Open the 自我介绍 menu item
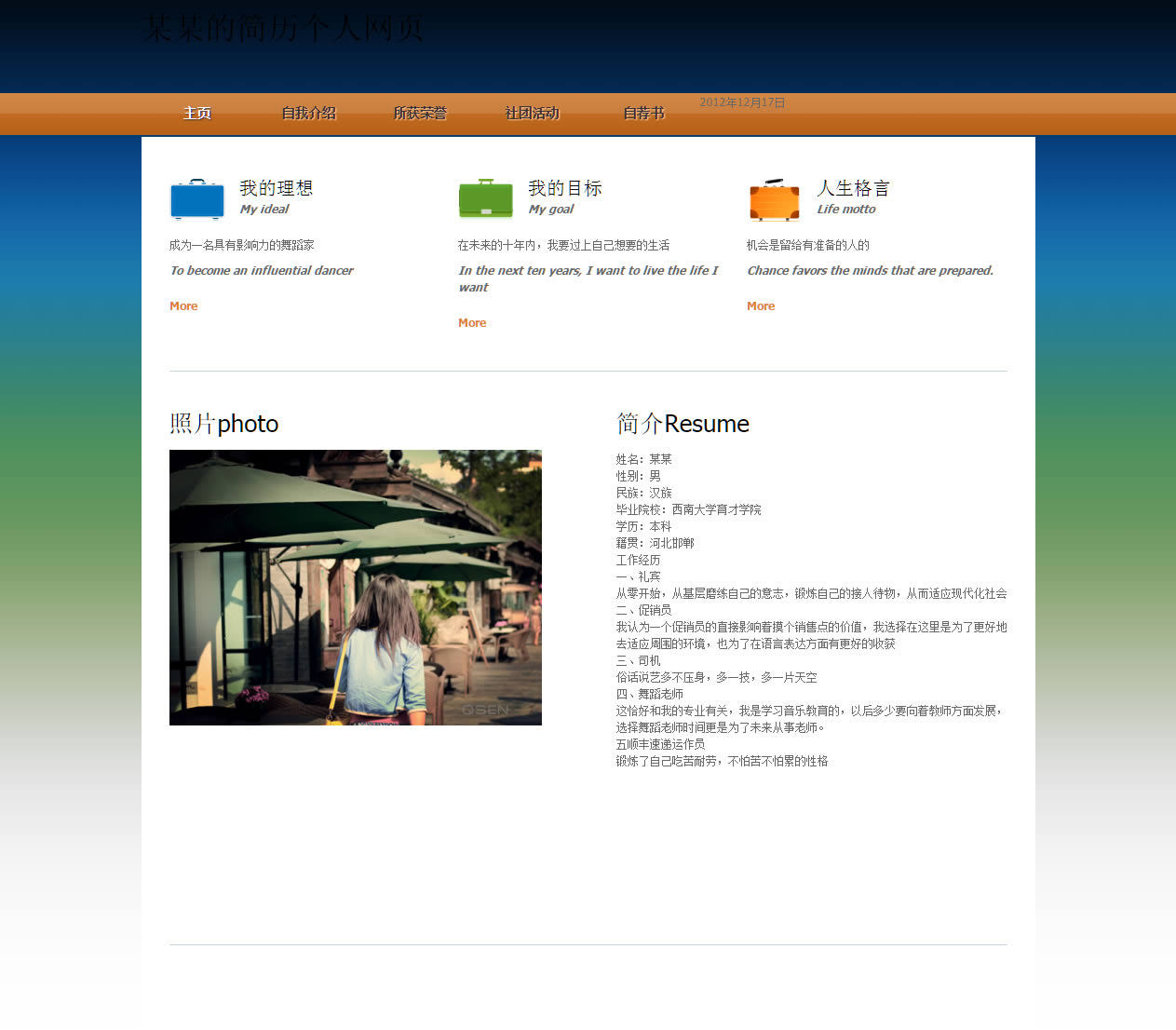The height and width of the screenshot is (1030, 1176). click(x=309, y=114)
